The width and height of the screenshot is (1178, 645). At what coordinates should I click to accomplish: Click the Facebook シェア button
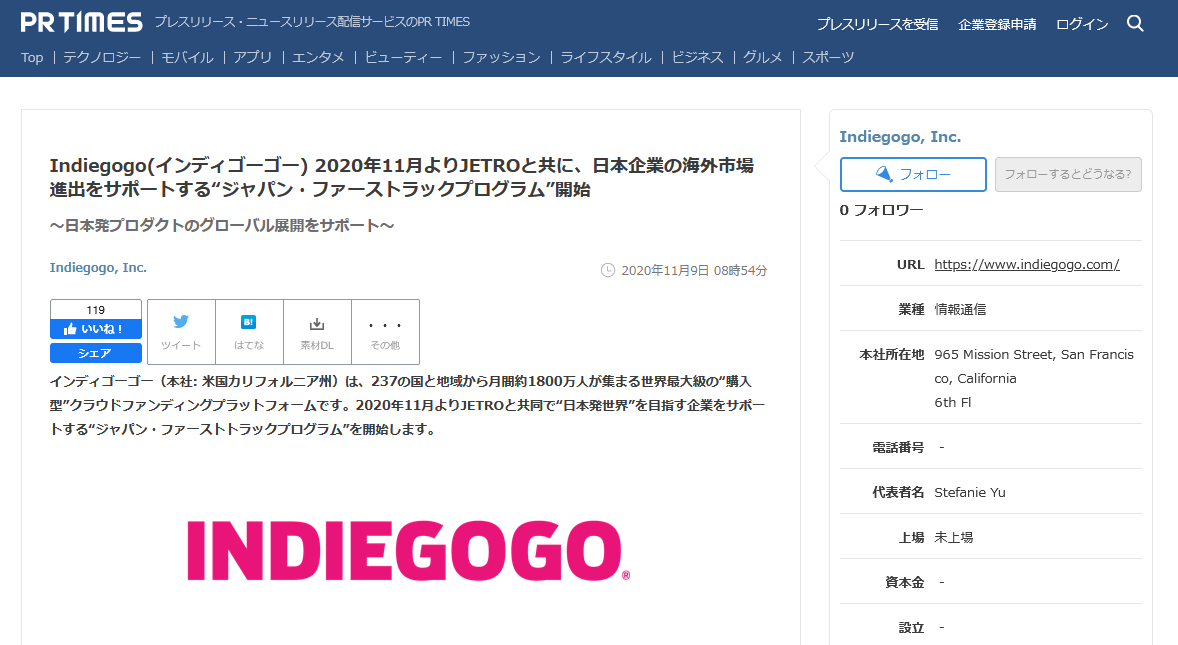(x=95, y=353)
